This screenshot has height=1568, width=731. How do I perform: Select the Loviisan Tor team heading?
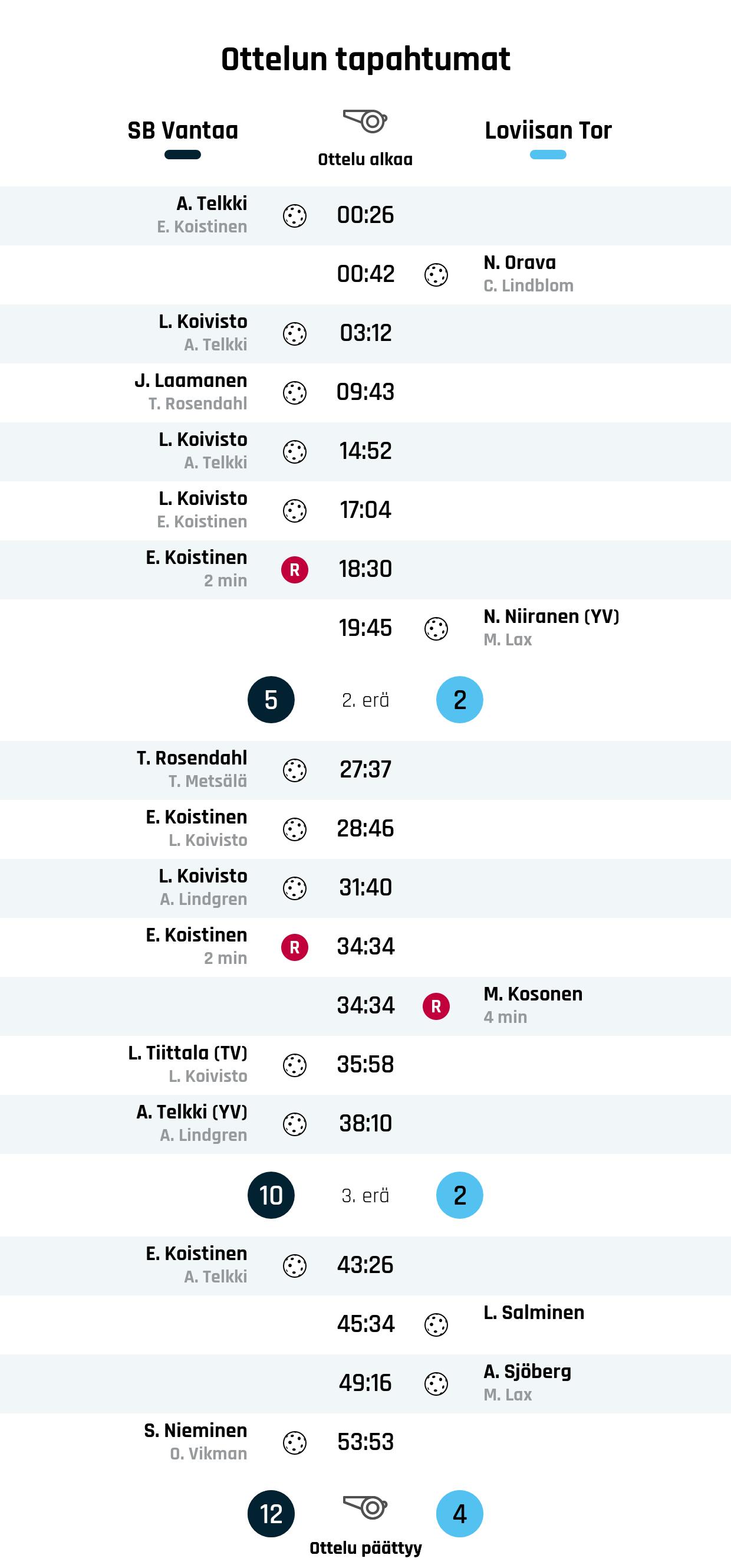click(x=548, y=130)
